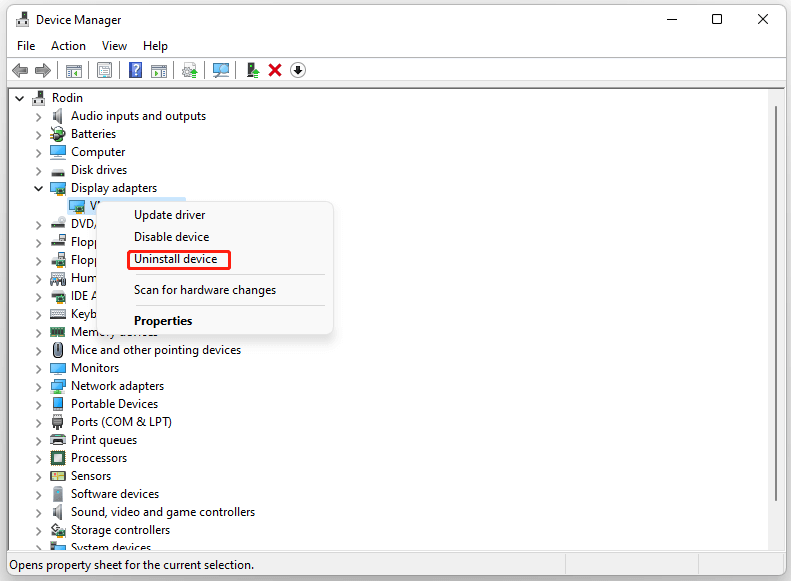Screen dimensions: 791x581
Task: Choose Uninstall device from context menu
Action: [176, 259]
